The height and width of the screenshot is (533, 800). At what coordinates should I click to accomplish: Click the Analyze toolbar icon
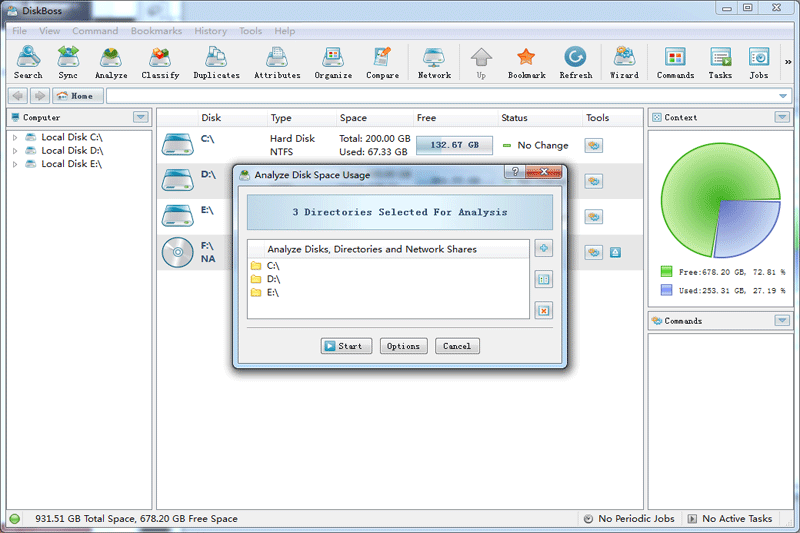click(111, 62)
